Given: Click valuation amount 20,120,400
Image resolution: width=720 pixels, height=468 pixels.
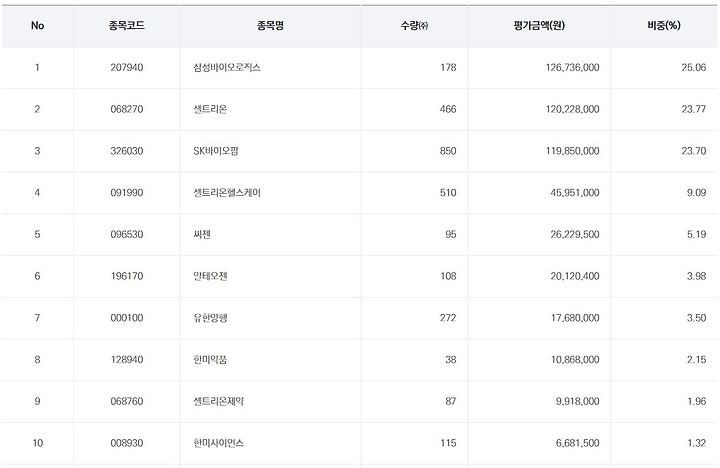Looking at the screenshot, I should (575, 276).
